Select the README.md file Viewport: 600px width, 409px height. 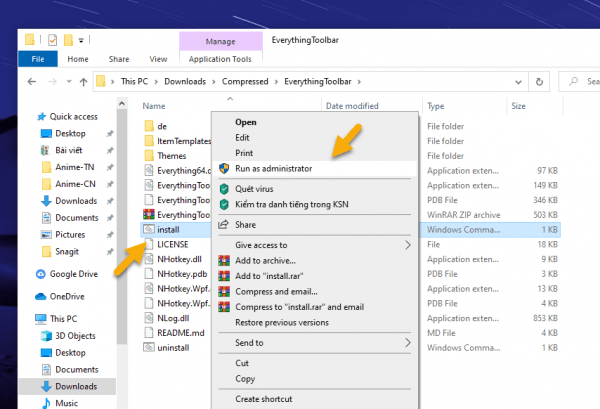(181, 333)
